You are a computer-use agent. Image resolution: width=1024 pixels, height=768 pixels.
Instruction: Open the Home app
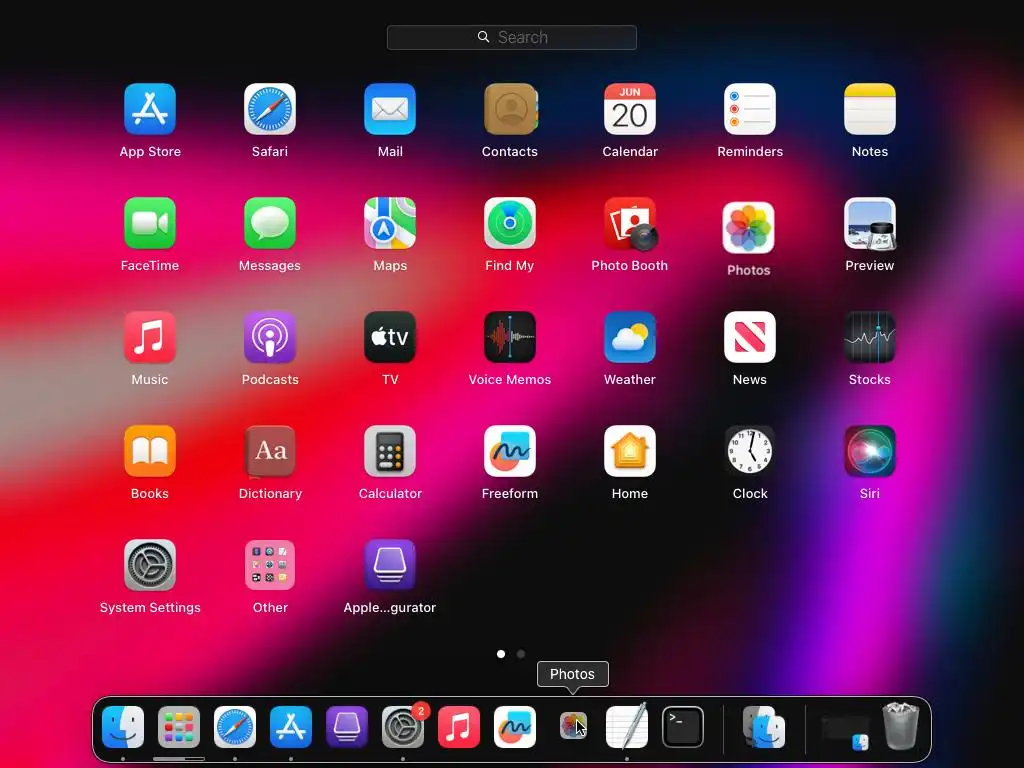630,451
